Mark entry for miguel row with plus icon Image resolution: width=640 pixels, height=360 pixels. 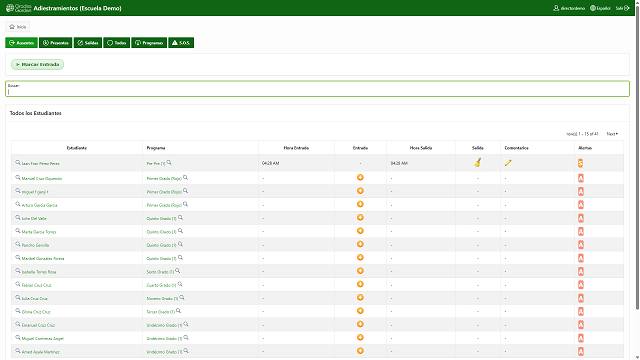pos(360,191)
